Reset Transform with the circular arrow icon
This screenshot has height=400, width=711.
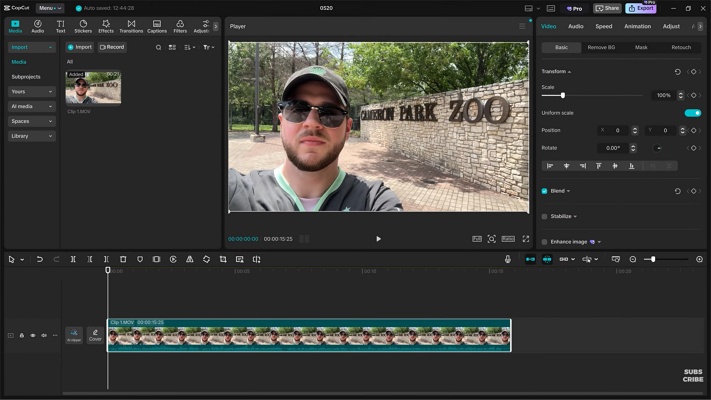point(677,72)
